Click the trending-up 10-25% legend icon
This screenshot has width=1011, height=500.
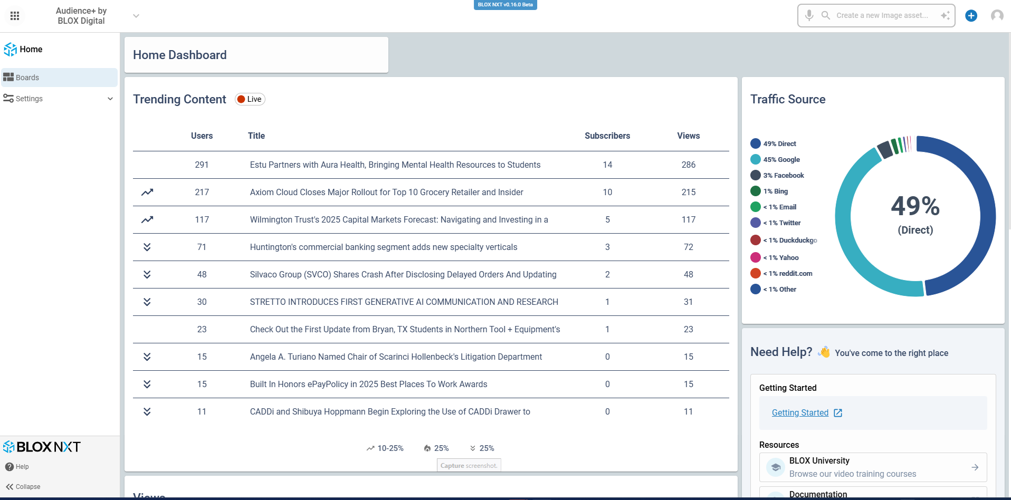[370, 448]
